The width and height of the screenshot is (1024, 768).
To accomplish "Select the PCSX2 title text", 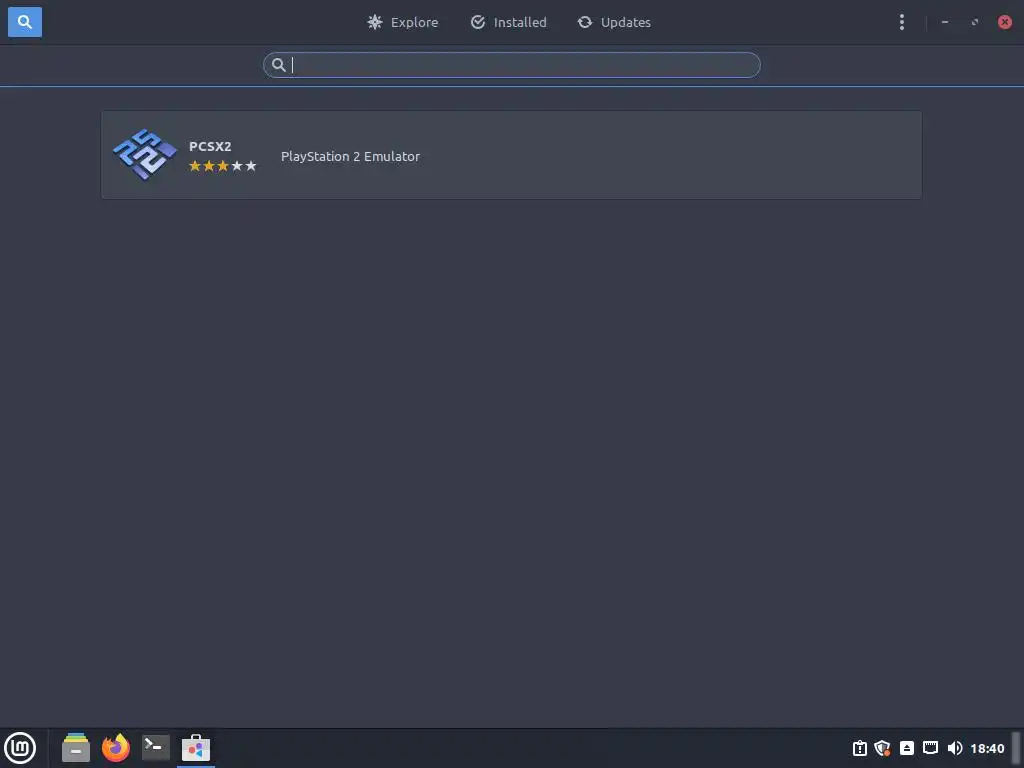I will (210, 146).
